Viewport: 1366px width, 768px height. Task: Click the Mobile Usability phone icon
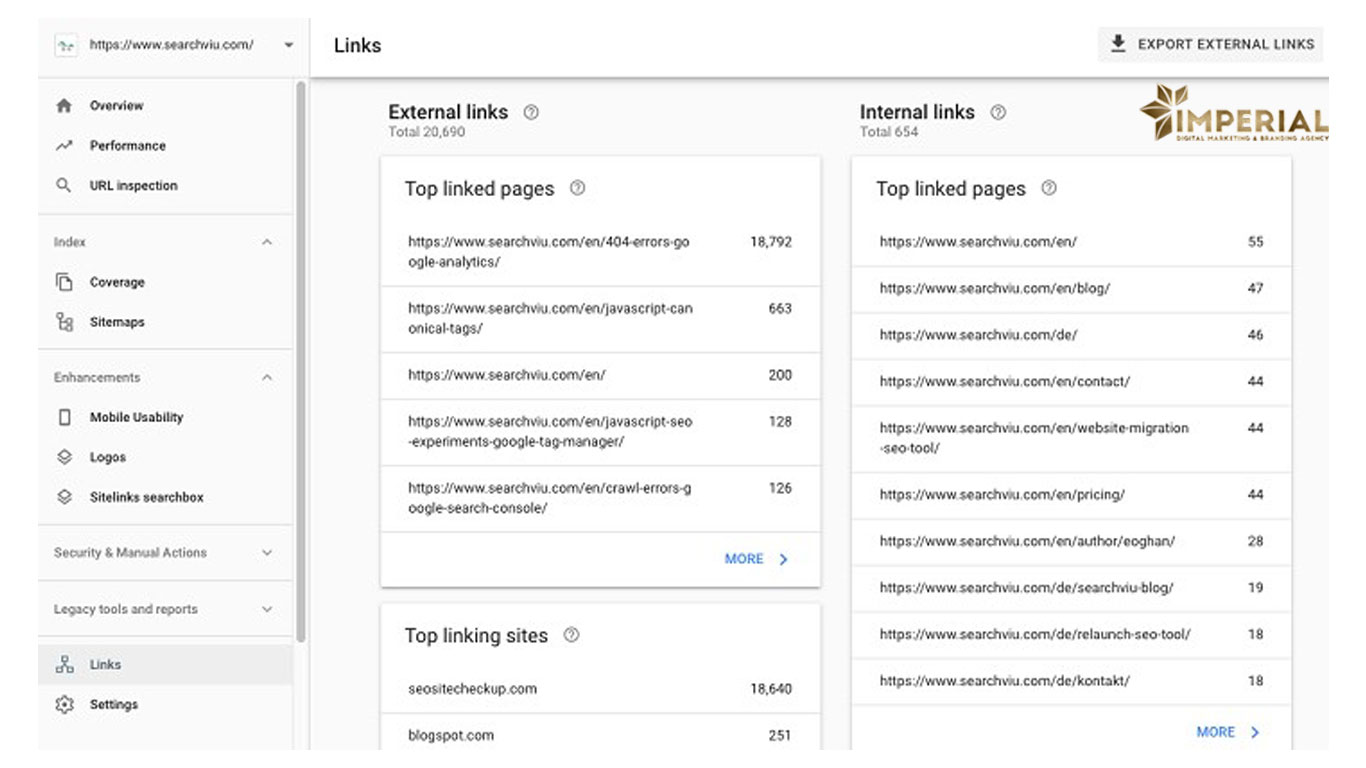point(65,417)
